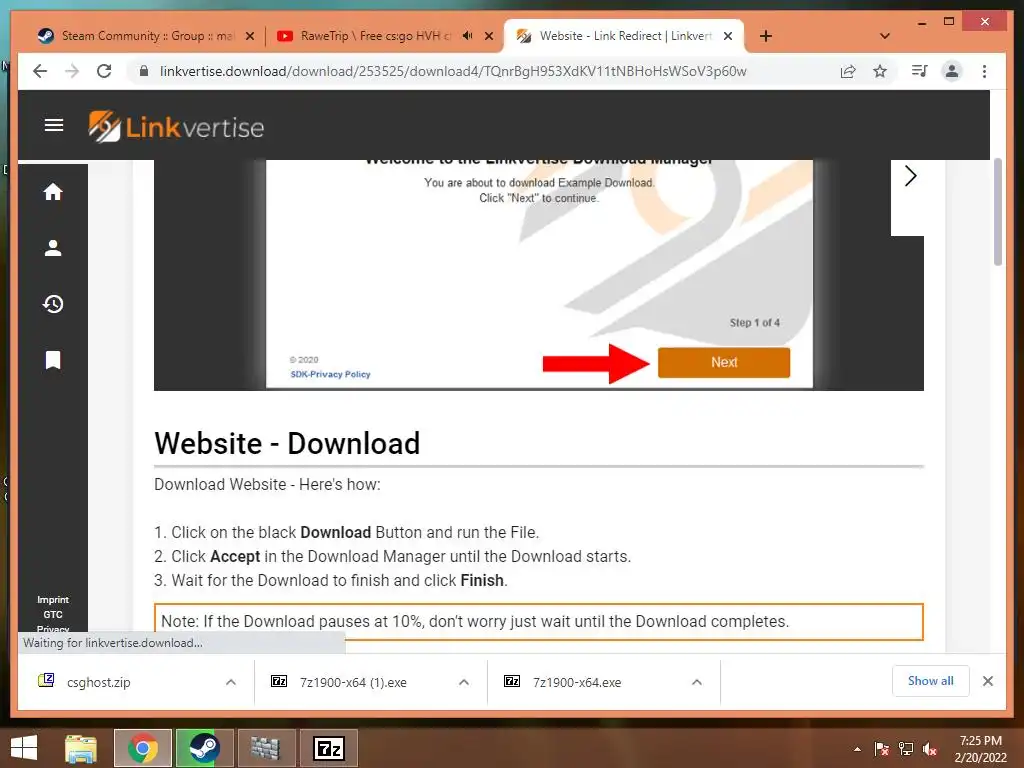Open the firewall brick-wall taskbar app

point(266,748)
